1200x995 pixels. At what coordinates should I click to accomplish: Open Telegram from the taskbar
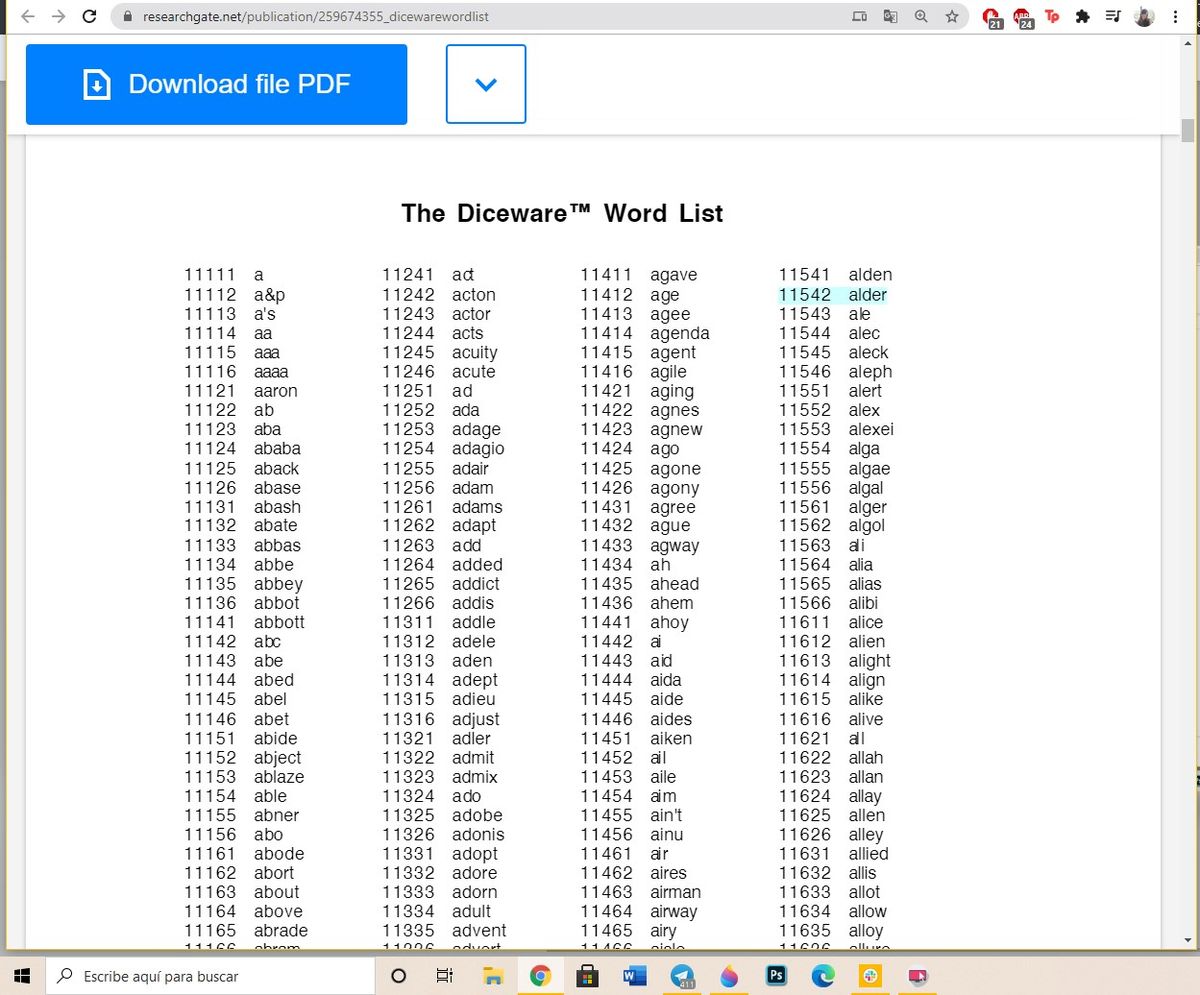click(x=683, y=975)
